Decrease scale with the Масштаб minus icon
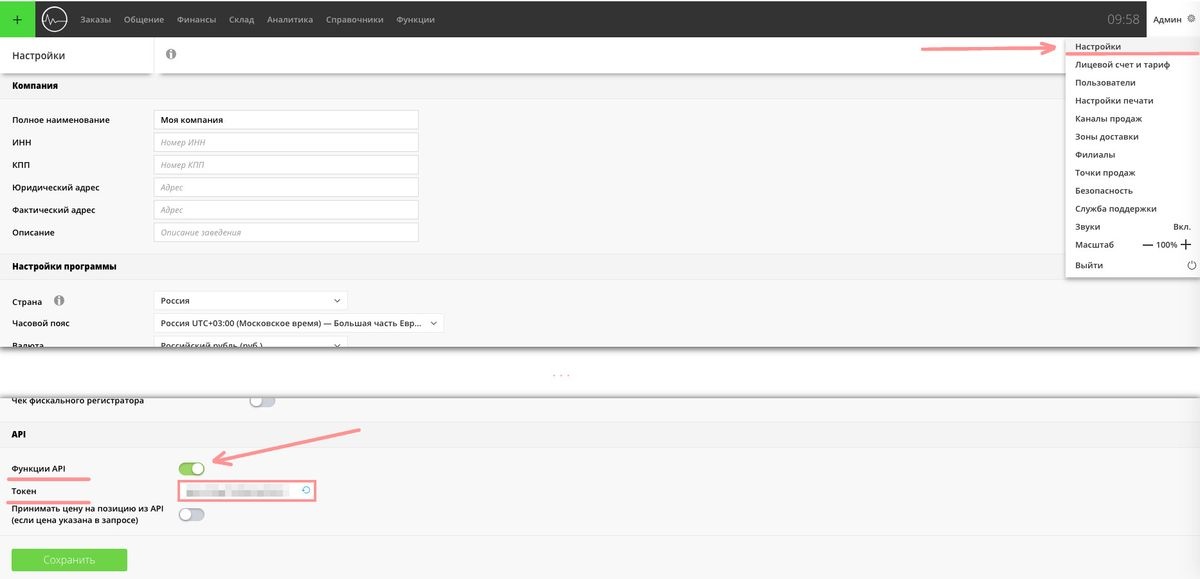The width and height of the screenshot is (1200, 579). pos(1148,245)
